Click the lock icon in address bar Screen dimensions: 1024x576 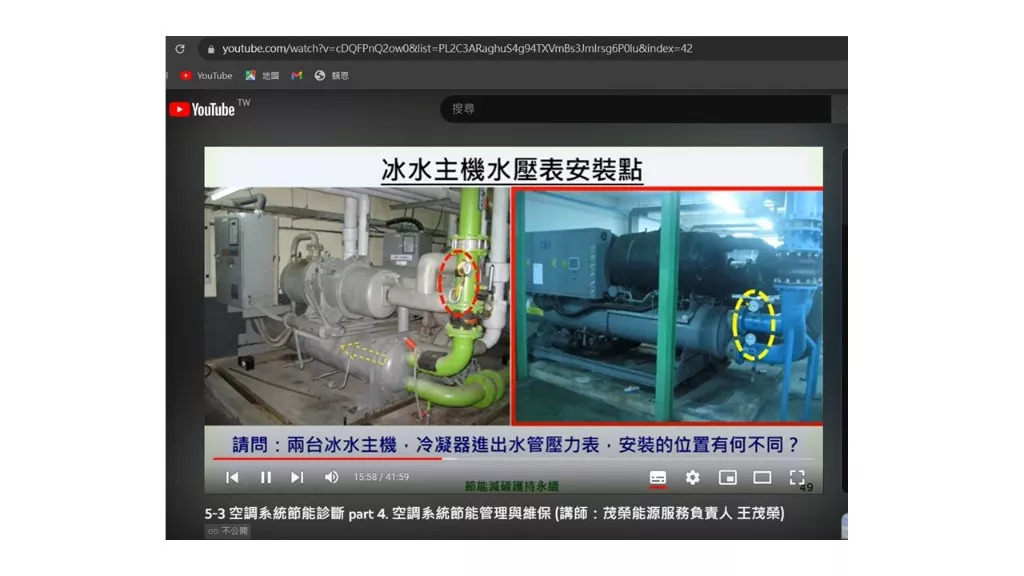coord(211,49)
